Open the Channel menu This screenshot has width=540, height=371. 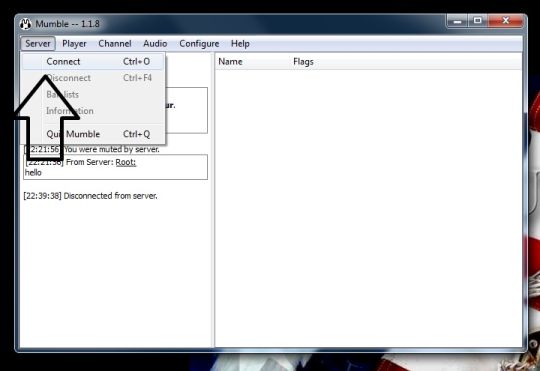(x=115, y=44)
